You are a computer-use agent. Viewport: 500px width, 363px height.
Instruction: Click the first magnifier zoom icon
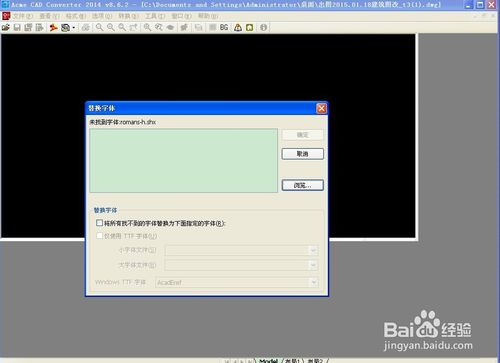click(99, 27)
